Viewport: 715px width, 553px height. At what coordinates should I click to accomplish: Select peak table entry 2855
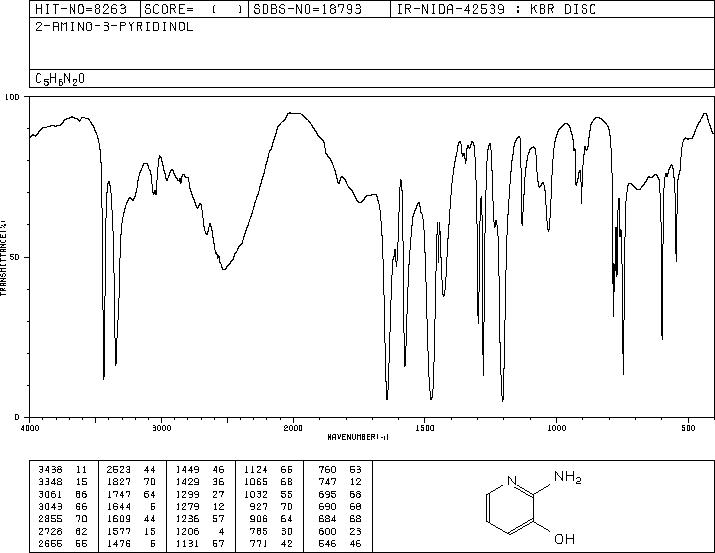(50, 519)
